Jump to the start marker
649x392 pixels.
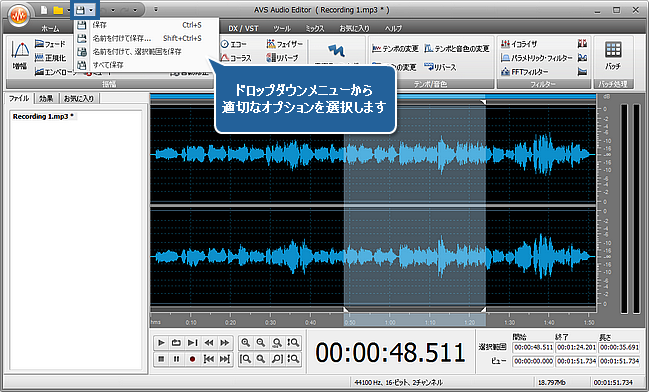pos(209,359)
